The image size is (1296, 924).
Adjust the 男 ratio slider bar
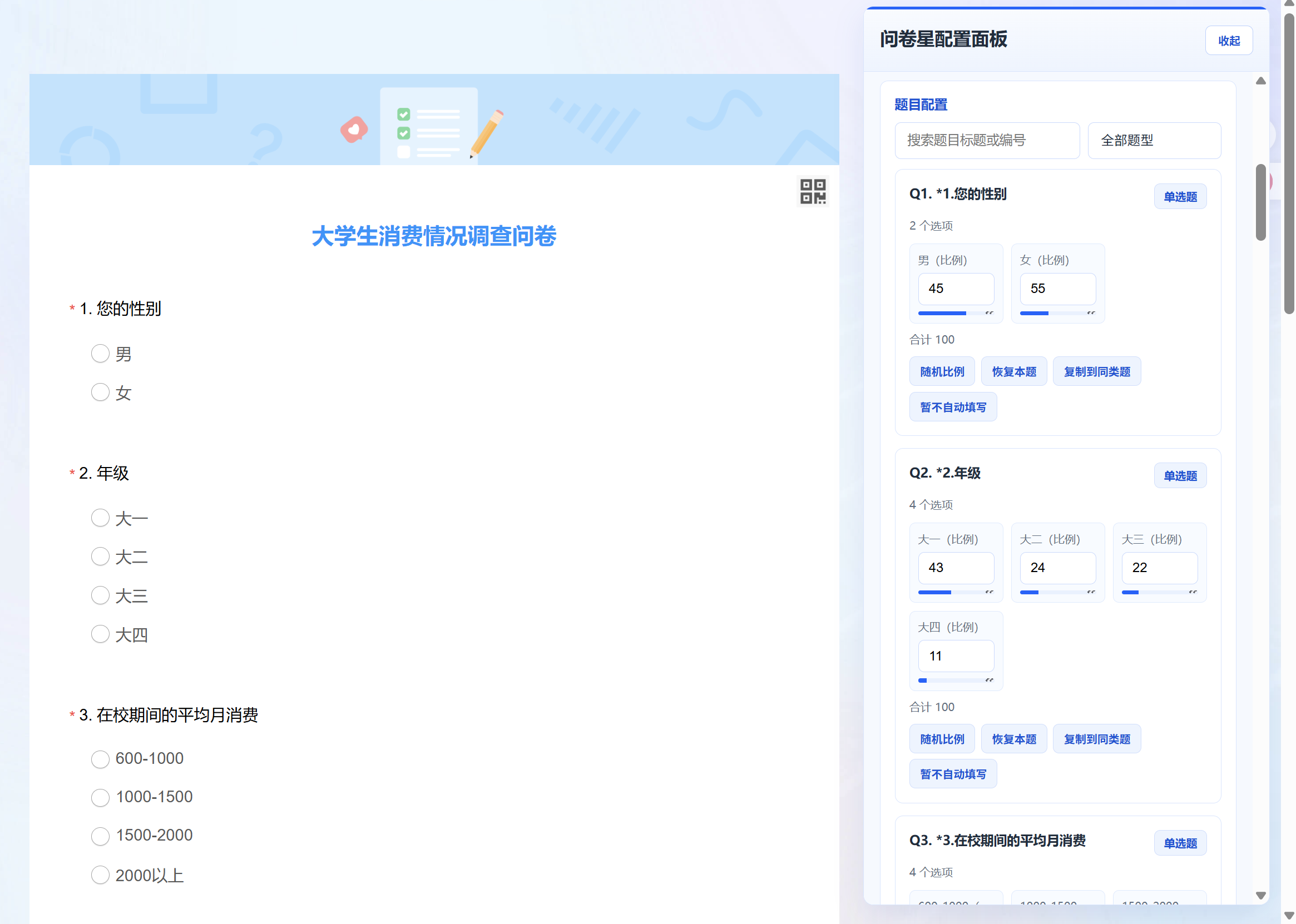[956, 313]
